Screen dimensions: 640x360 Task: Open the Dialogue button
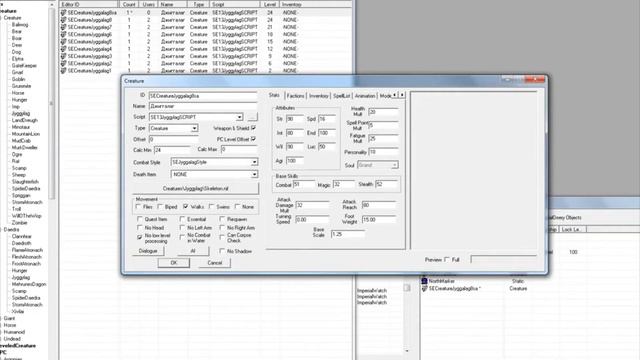[x=148, y=251]
